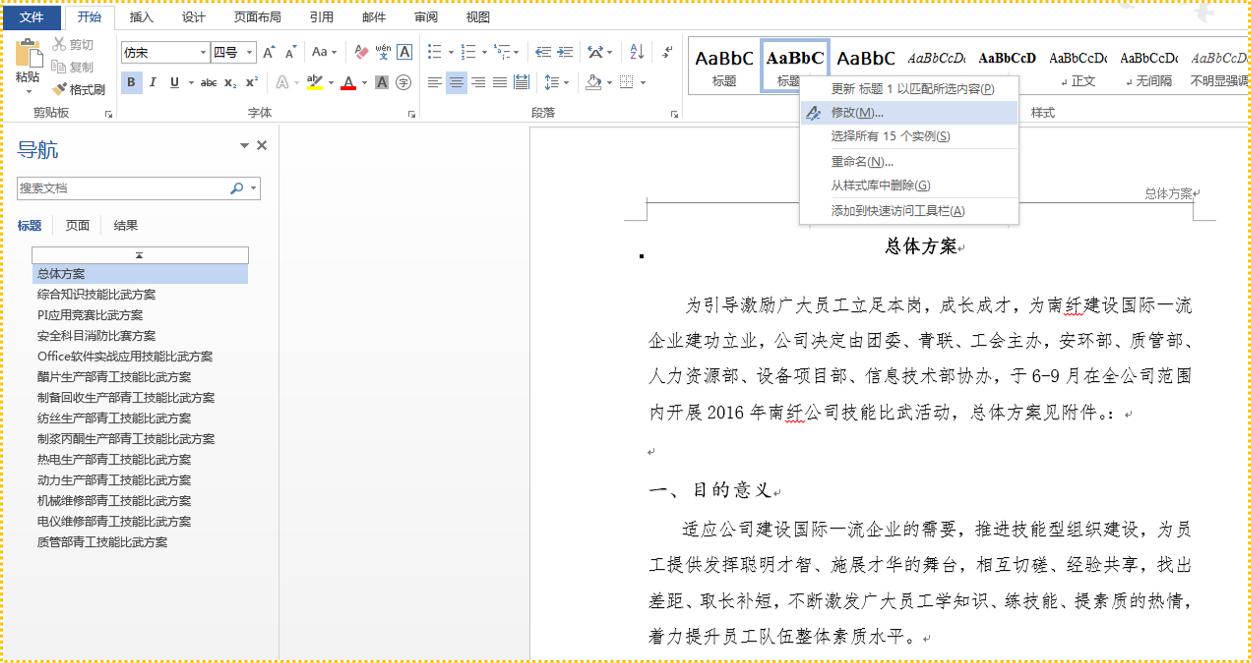Choose 修改(M)... in the context menu
Image resolution: width=1251 pixels, height=663 pixels.
click(908, 113)
